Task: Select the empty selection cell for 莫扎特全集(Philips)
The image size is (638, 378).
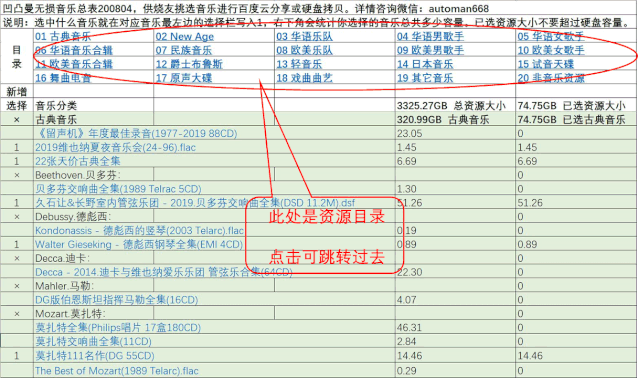Action: pos(17,328)
